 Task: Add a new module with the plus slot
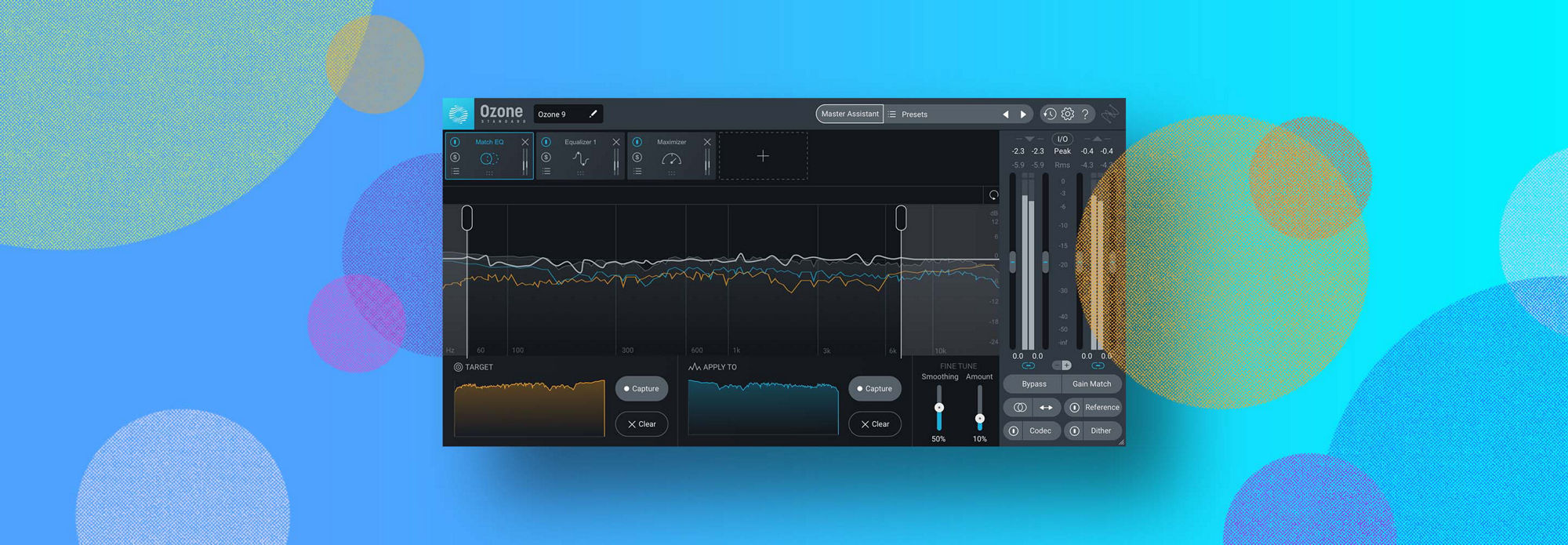point(763,156)
